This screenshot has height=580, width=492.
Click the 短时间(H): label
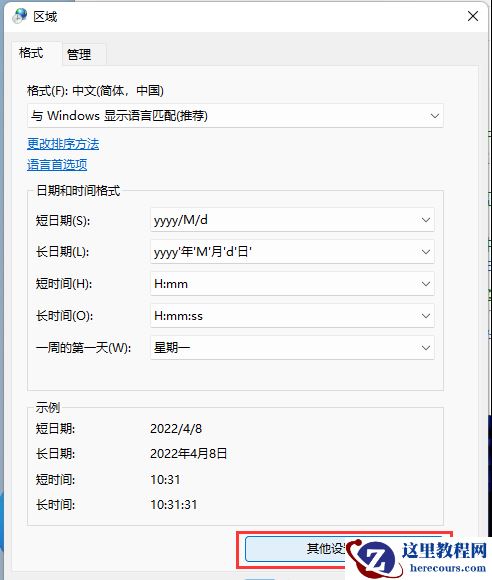(x=64, y=284)
